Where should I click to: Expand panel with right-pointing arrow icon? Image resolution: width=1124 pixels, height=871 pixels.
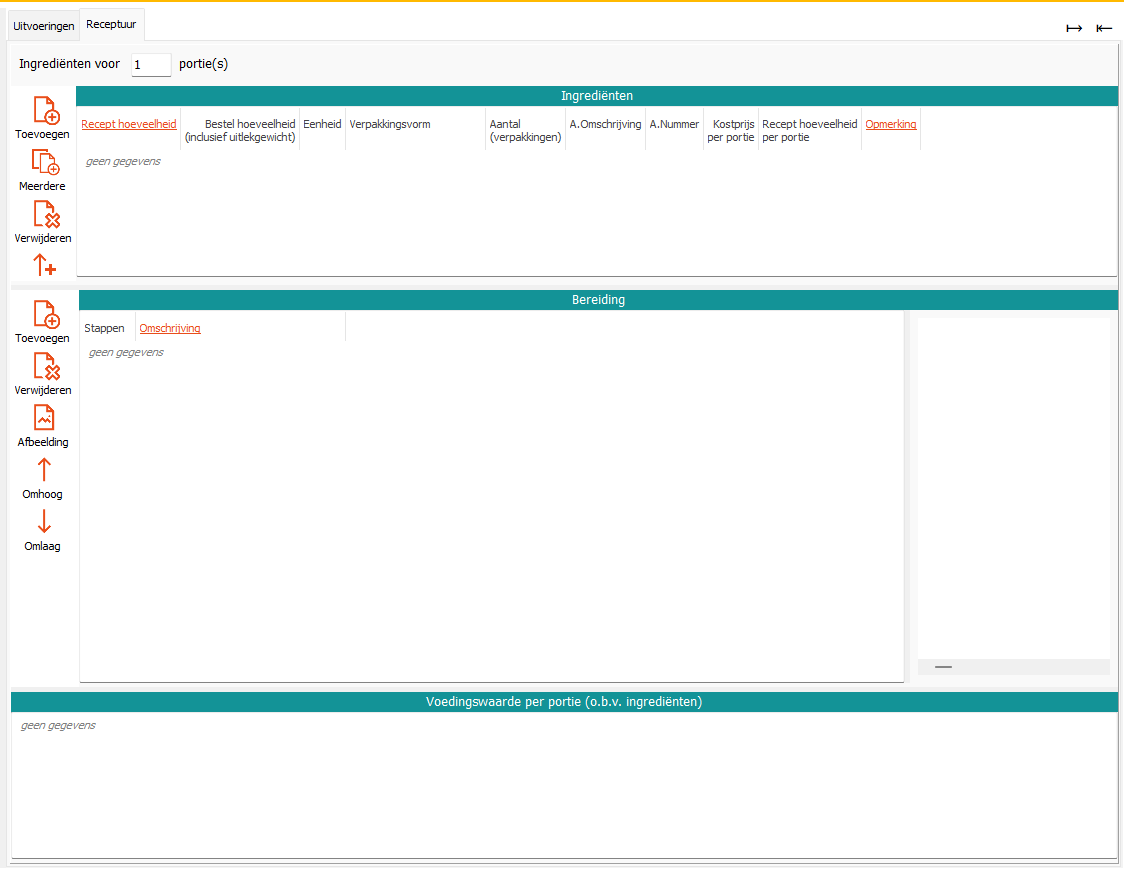tap(1074, 28)
